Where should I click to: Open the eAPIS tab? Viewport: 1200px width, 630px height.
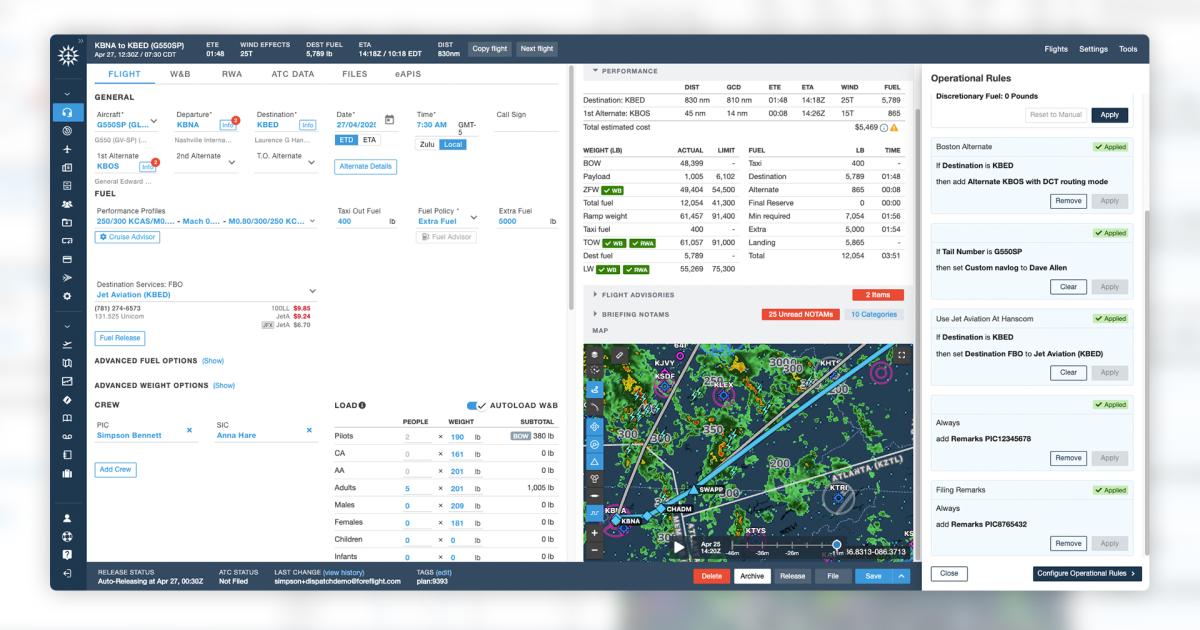(408, 74)
